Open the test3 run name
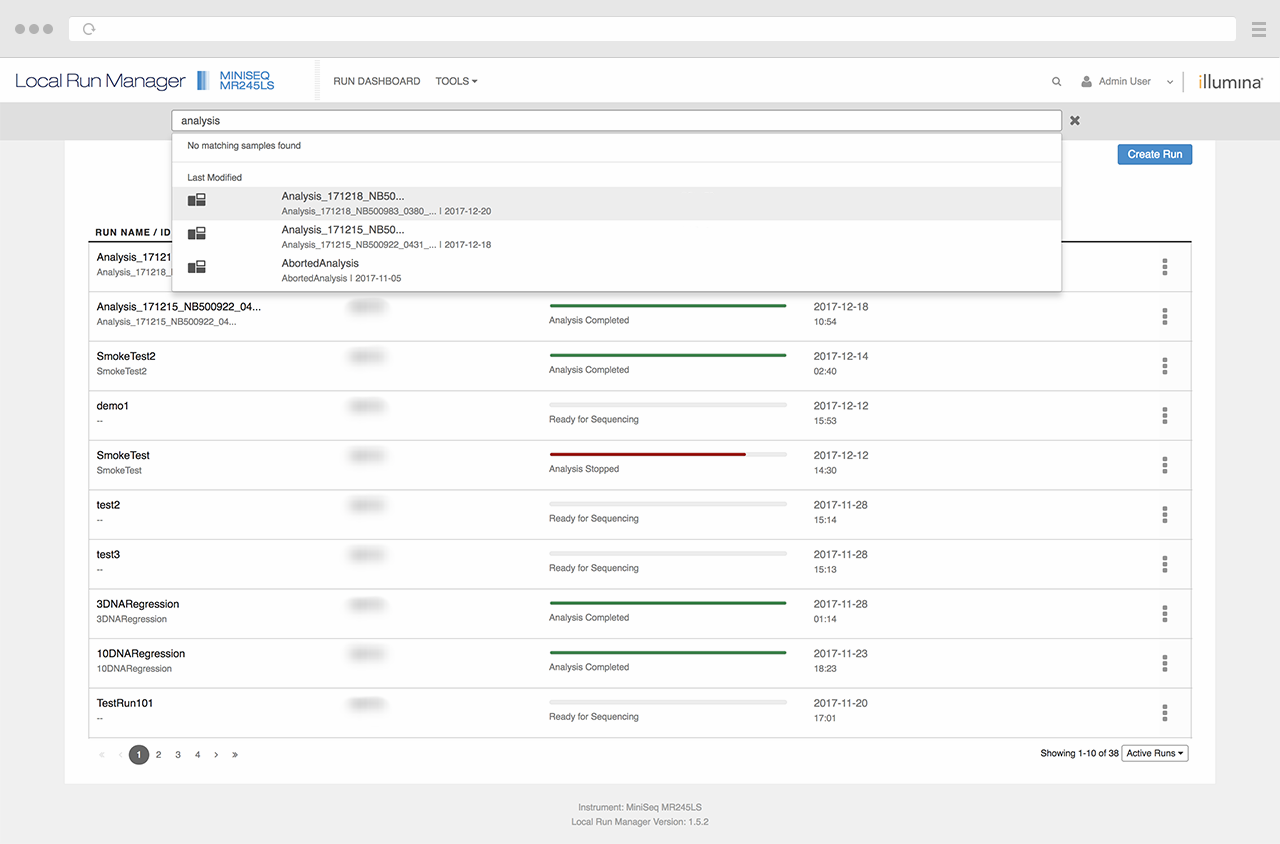1280x844 pixels. [x=108, y=554]
